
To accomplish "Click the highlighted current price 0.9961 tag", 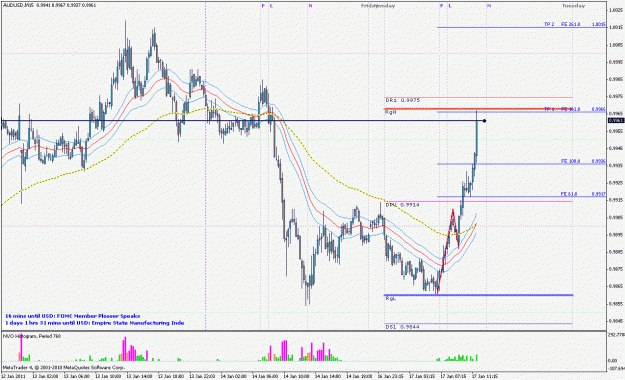I will tap(616, 120).
